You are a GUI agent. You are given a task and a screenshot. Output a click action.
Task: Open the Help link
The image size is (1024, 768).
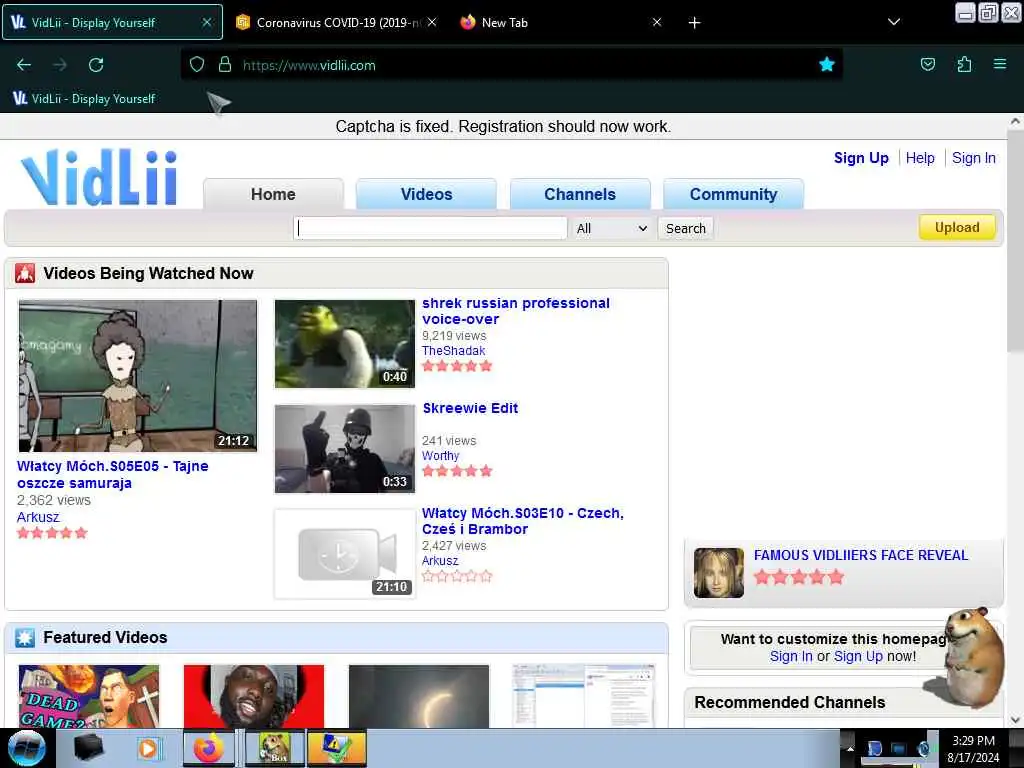pos(920,158)
